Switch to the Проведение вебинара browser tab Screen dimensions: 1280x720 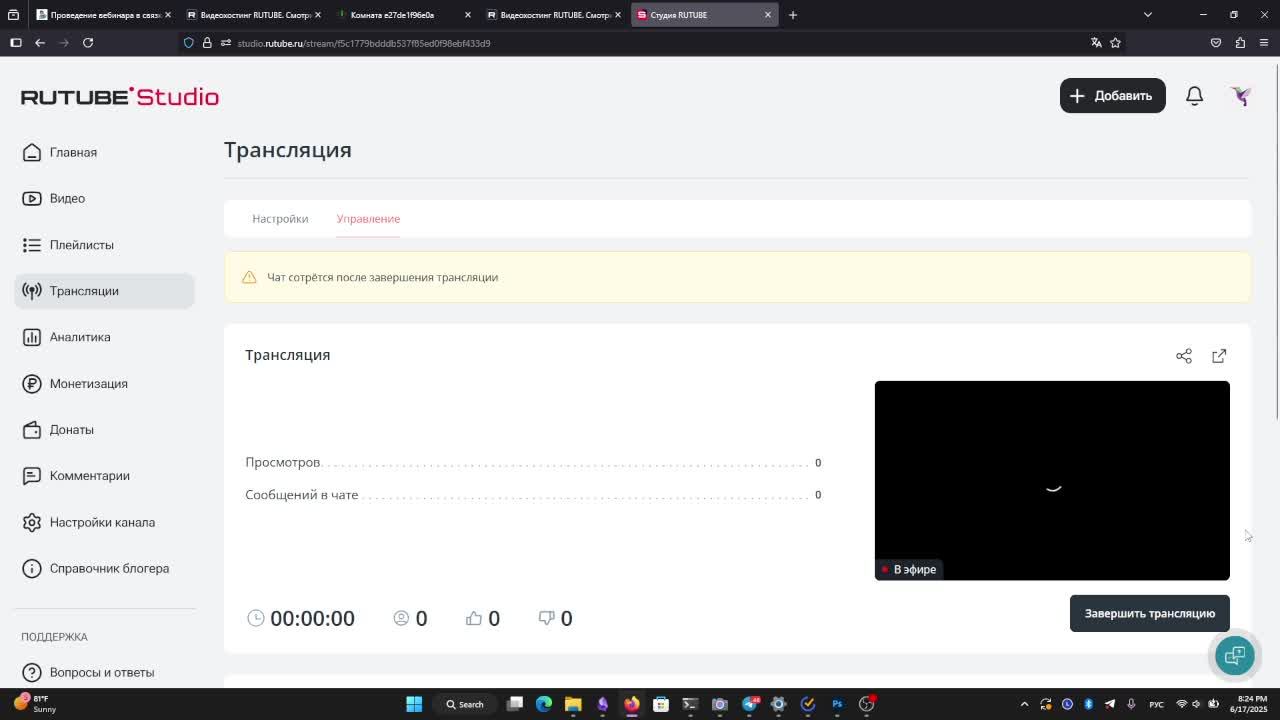[x=104, y=15]
